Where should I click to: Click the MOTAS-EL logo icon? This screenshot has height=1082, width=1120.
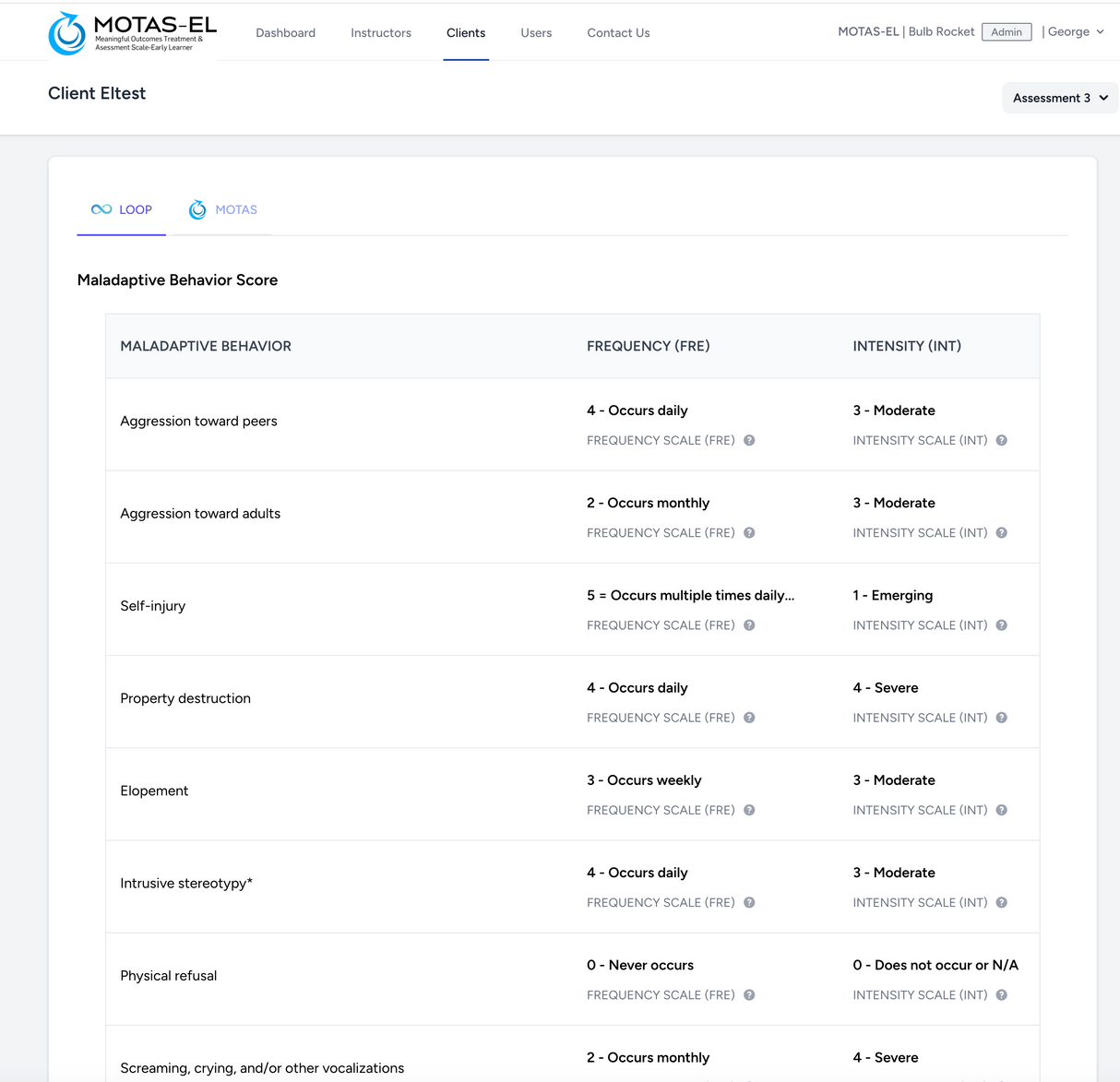click(66, 30)
